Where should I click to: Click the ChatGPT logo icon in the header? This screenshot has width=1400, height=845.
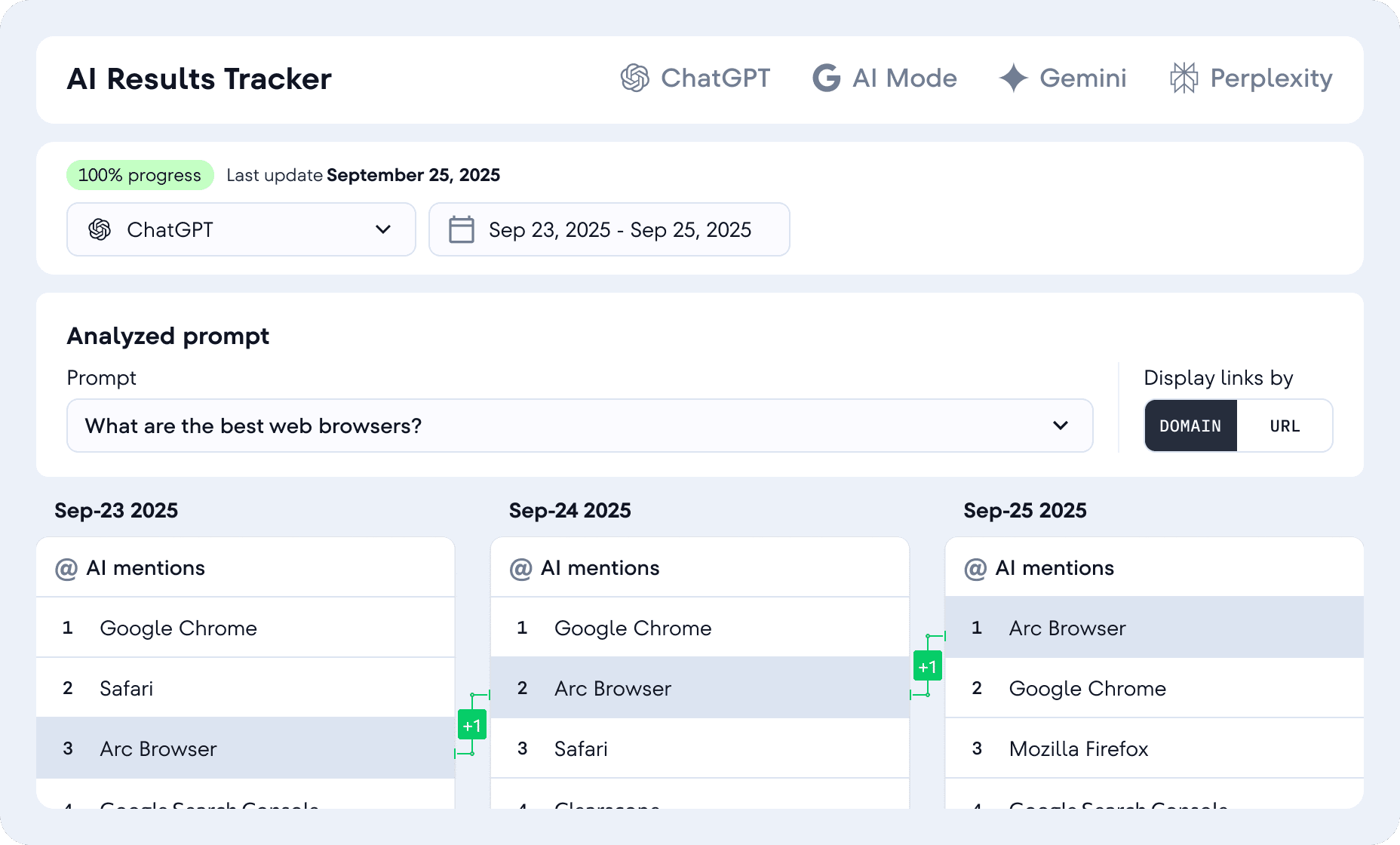point(634,78)
